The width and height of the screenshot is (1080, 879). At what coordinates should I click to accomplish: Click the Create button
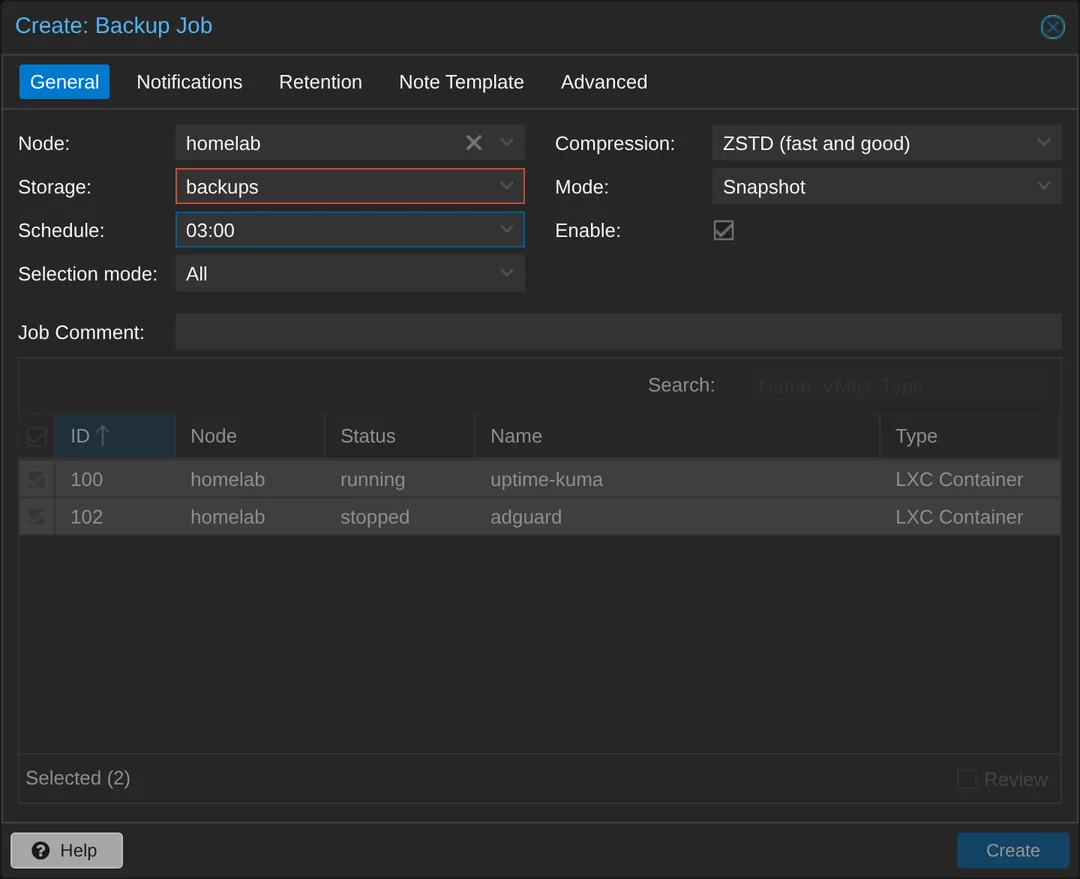(1012, 850)
